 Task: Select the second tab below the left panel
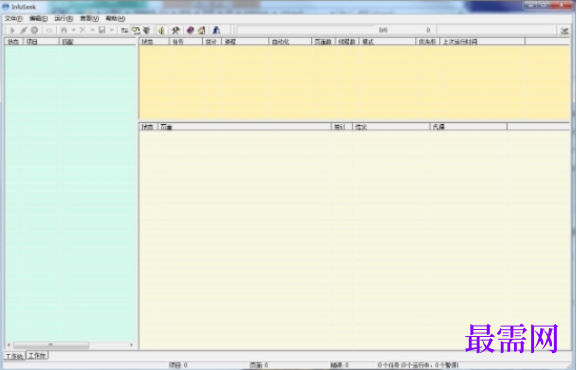pos(37,356)
